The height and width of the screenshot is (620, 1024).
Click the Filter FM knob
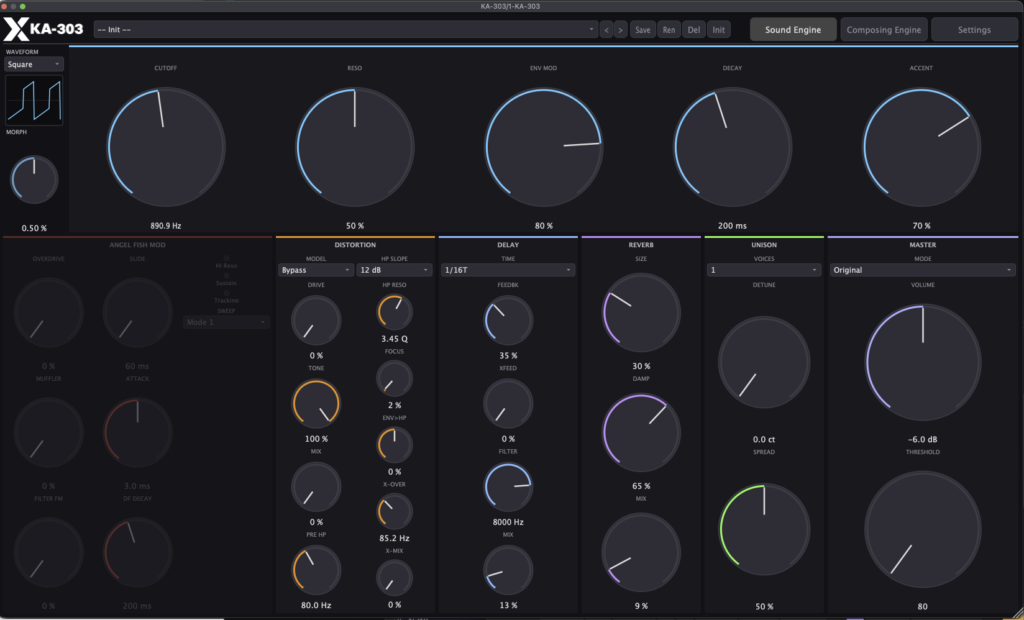click(48, 552)
